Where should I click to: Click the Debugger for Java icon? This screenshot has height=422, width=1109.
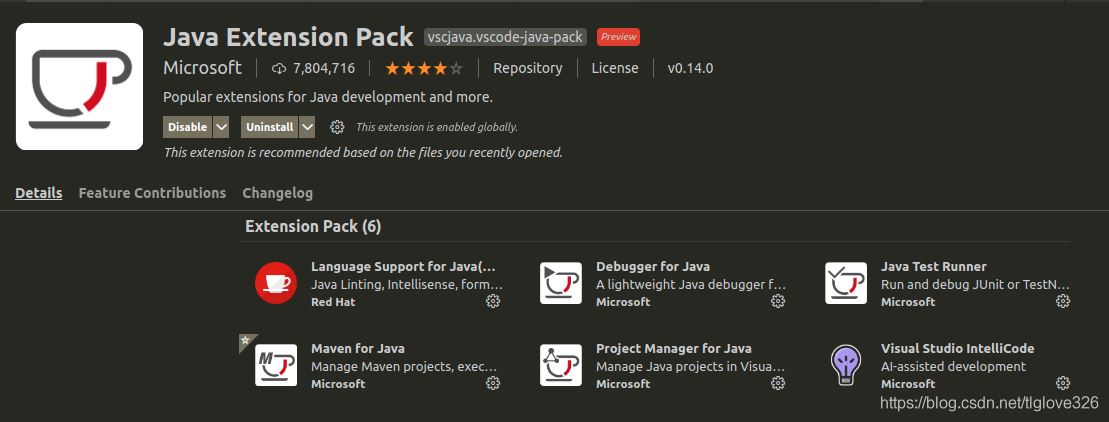pyautogui.click(x=561, y=283)
